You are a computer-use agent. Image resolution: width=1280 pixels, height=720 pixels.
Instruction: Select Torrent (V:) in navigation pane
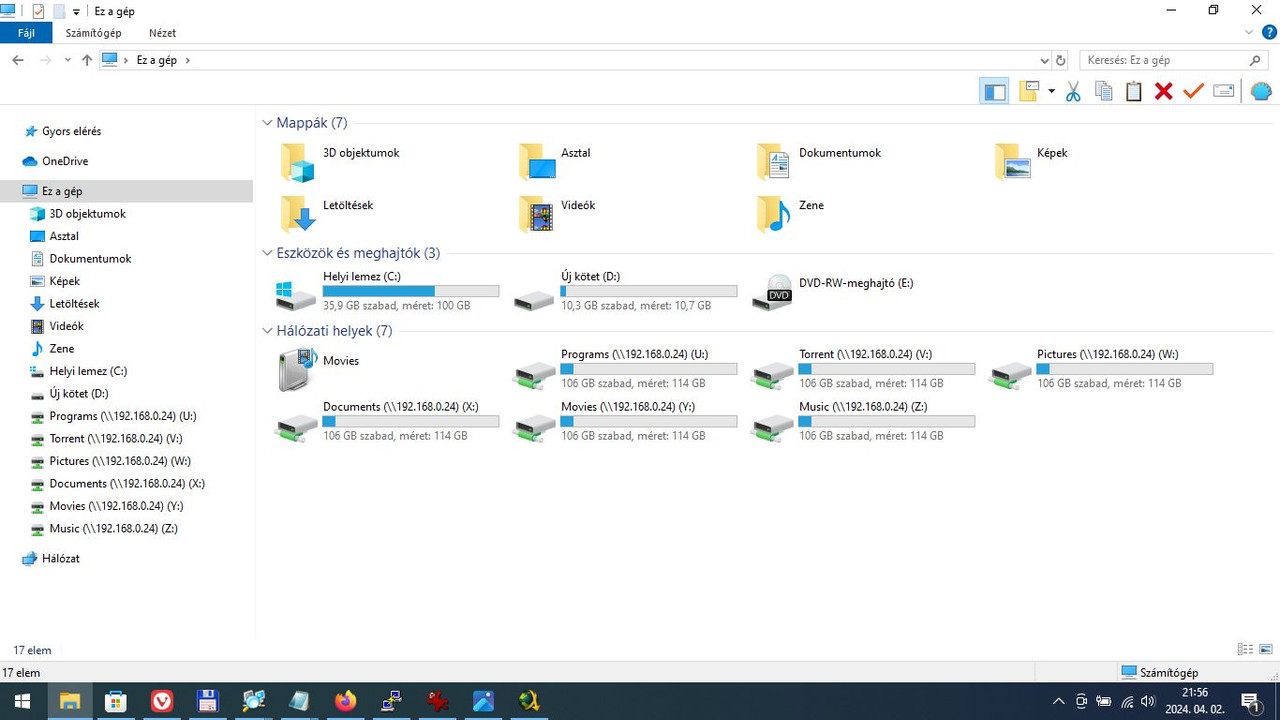click(115, 439)
